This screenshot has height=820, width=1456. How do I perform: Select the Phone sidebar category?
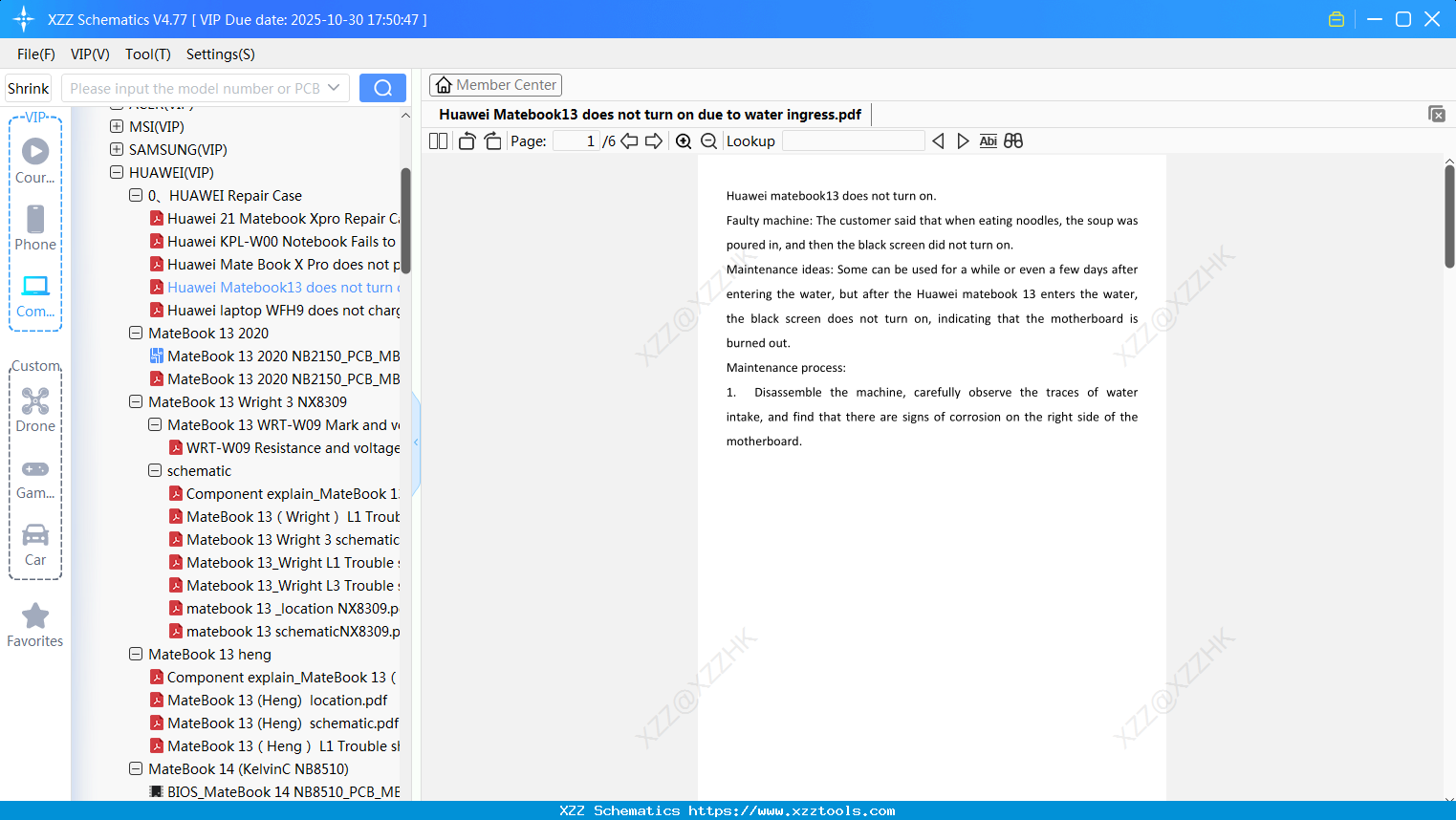[x=35, y=227]
